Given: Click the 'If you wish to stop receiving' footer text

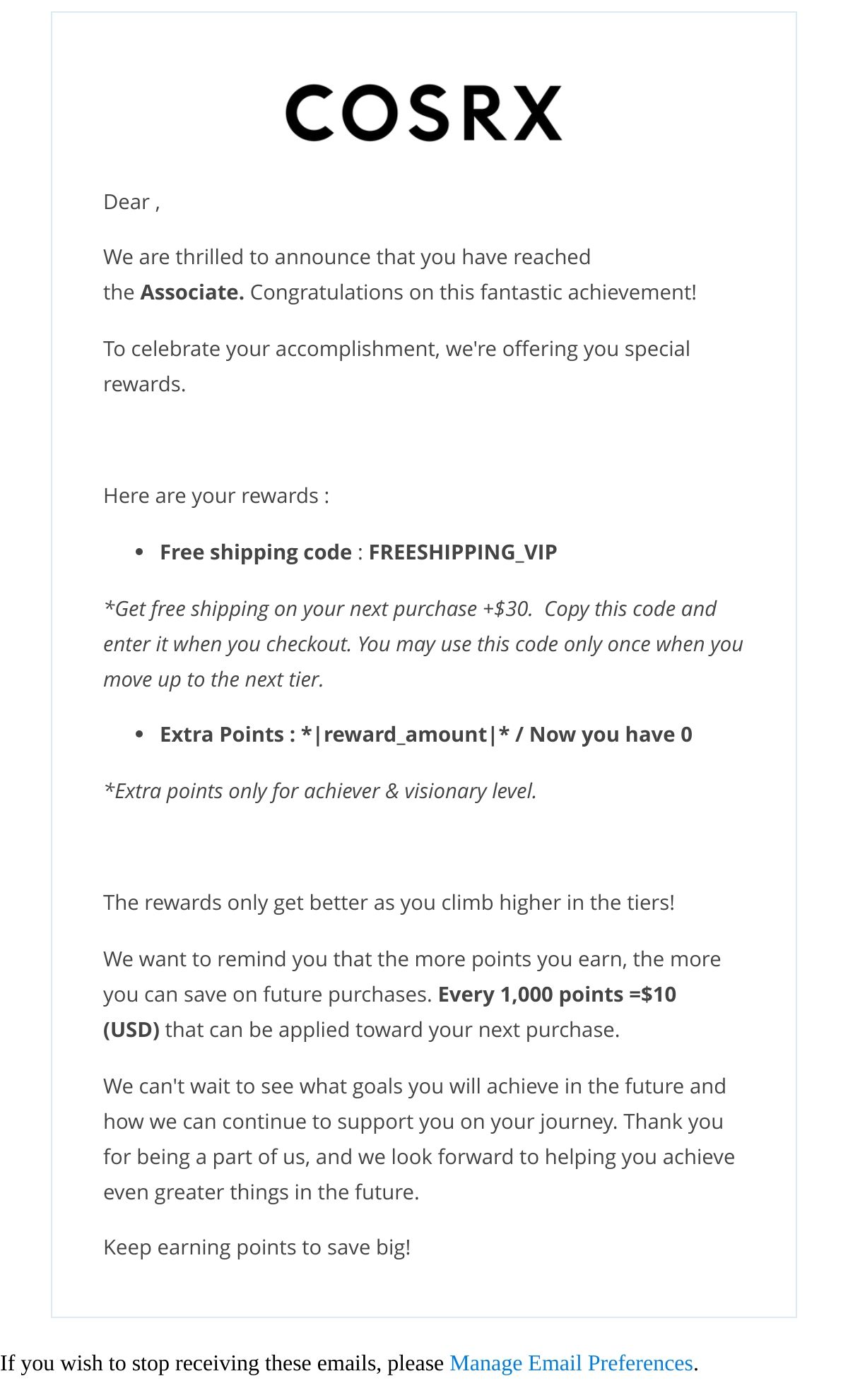Looking at the screenshot, I should [x=222, y=1363].
